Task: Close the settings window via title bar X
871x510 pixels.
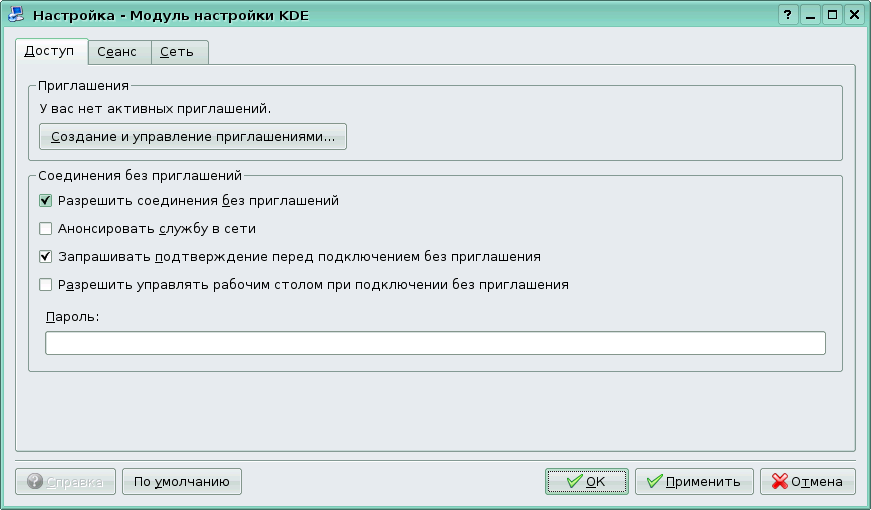Action: [854, 15]
